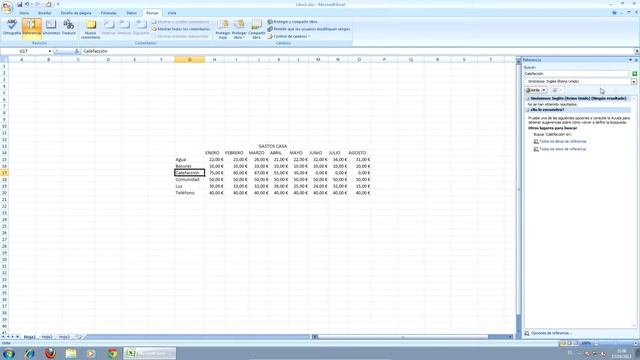Click Proteger hoja in the ribbon
The height and width of the screenshot is (360, 640).
222,29
